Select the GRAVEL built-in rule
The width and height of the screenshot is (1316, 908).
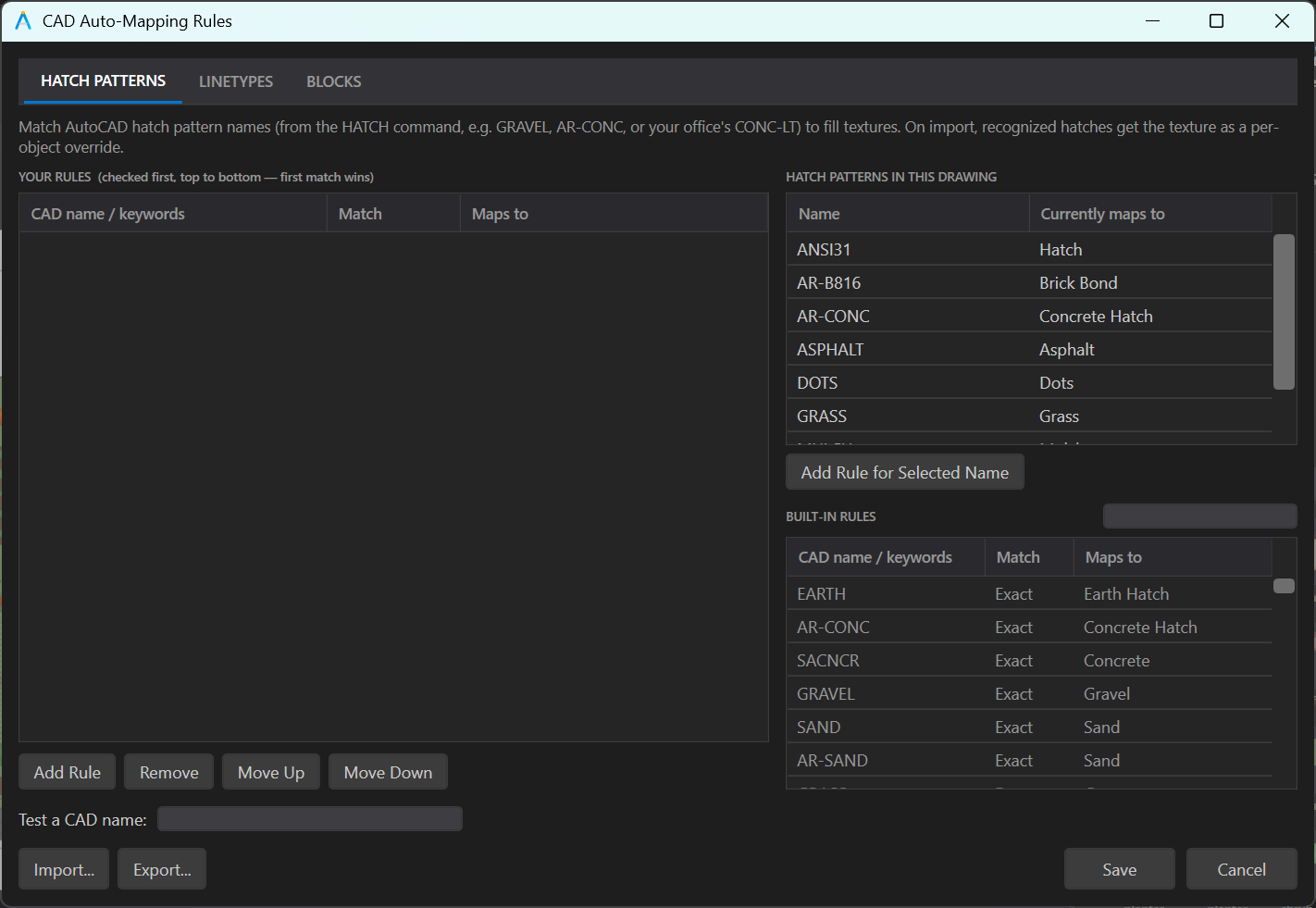pyautogui.click(x=1029, y=693)
